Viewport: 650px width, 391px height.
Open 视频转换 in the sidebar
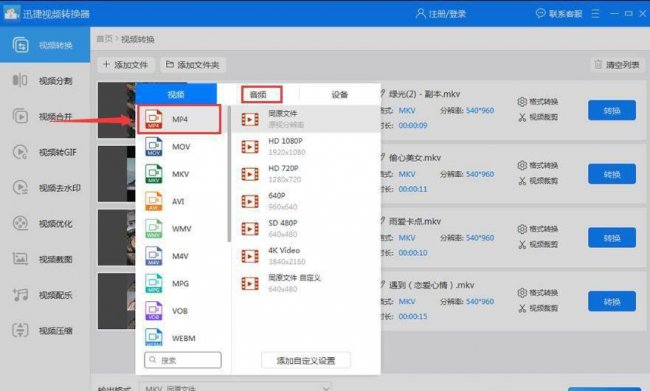pyautogui.click(x=45, y=45)
